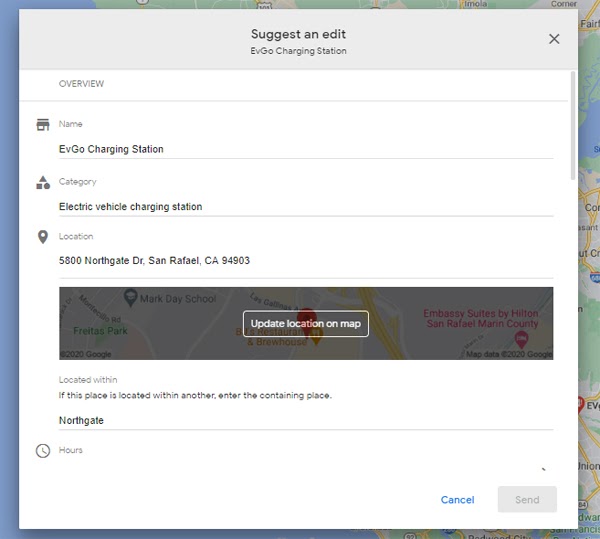Click the shapes icon beside Category

click(x=43, y=183)
